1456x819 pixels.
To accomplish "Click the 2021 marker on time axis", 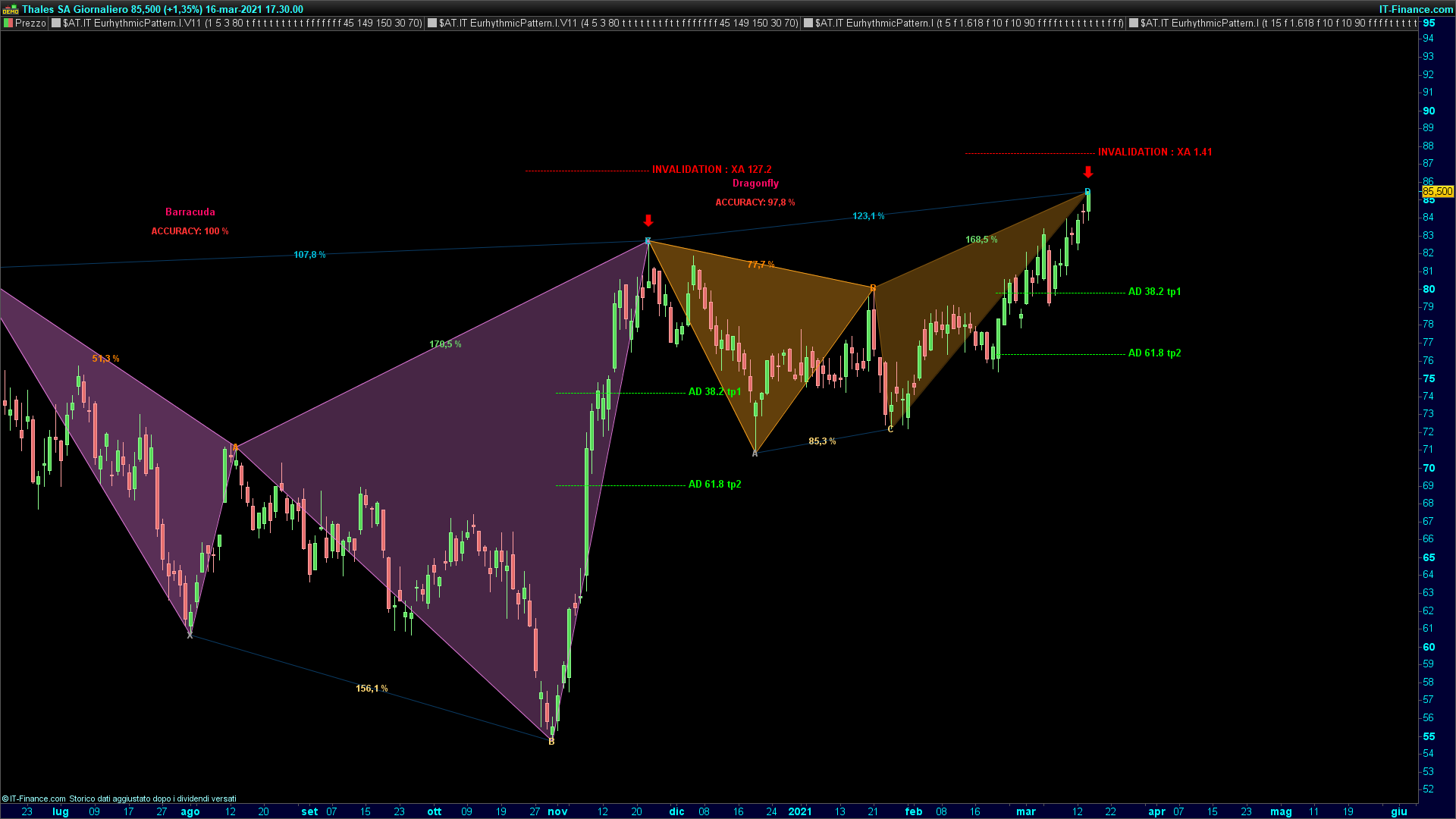I will click(x=800, y=811).
